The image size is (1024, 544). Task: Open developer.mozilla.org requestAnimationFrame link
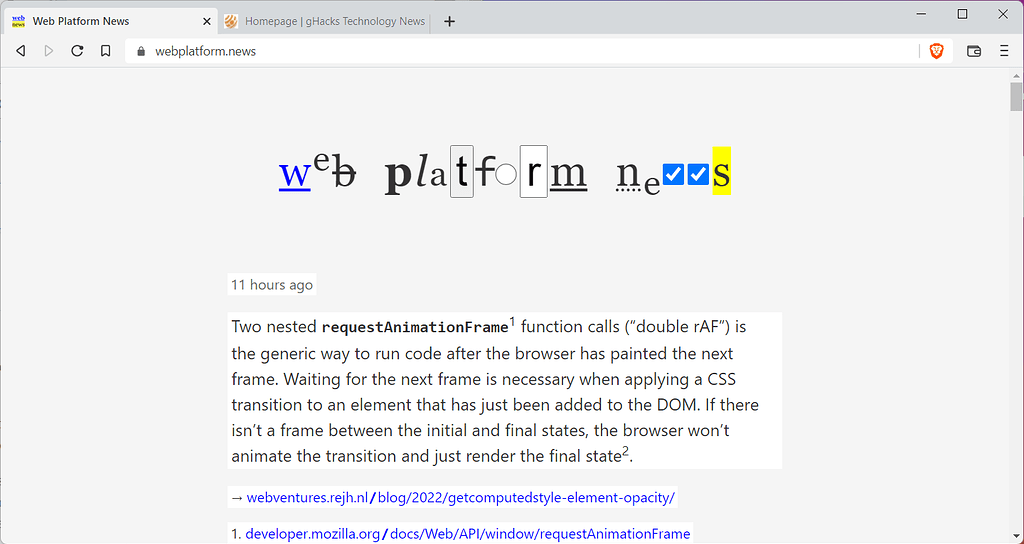point(468,534)
